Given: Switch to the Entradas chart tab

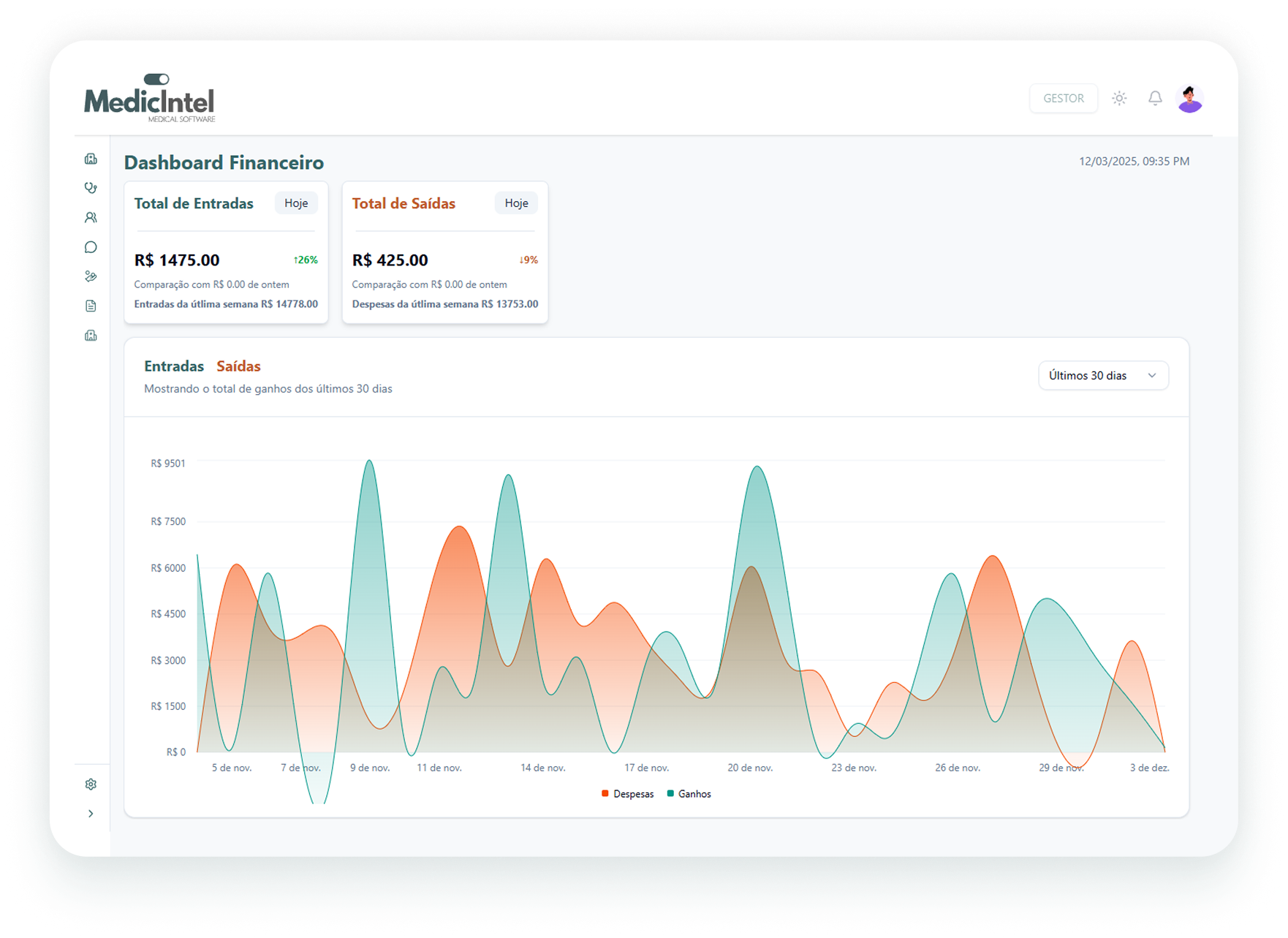Looking at the screenshot, I should pyautogui.click(x=174, y=366).
